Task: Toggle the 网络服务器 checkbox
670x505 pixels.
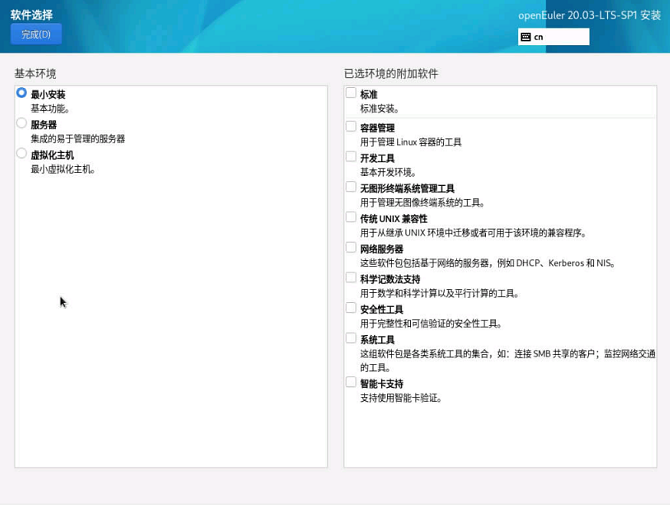Action: [351, 248]
